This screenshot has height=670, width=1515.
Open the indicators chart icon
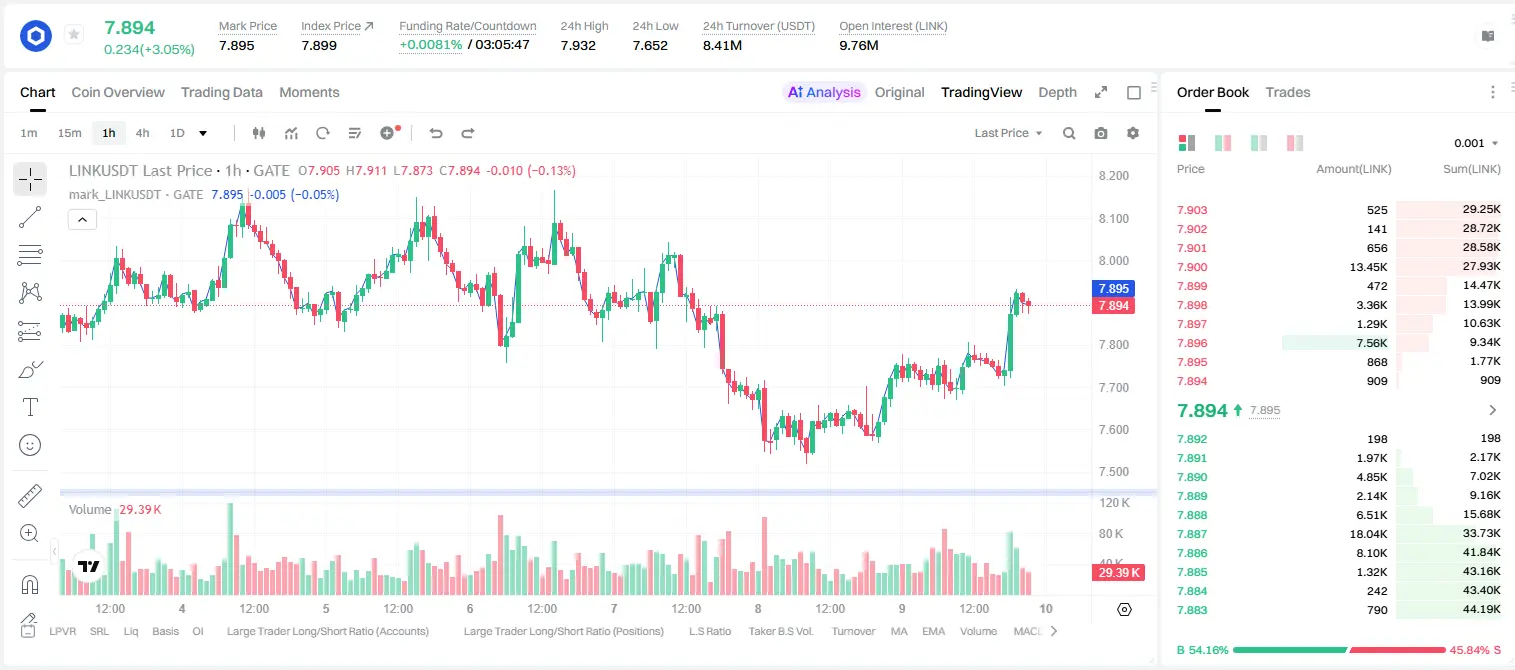coord(291,133)
